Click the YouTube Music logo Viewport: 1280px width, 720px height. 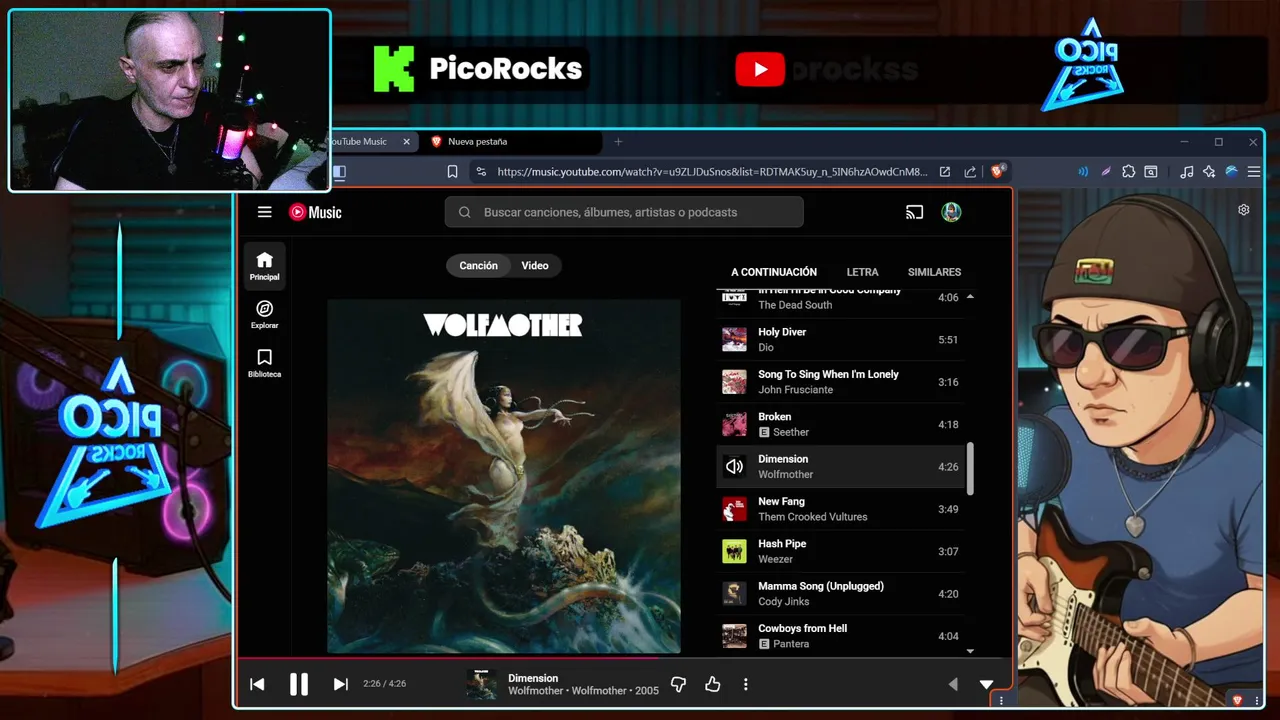pos(315,212)
